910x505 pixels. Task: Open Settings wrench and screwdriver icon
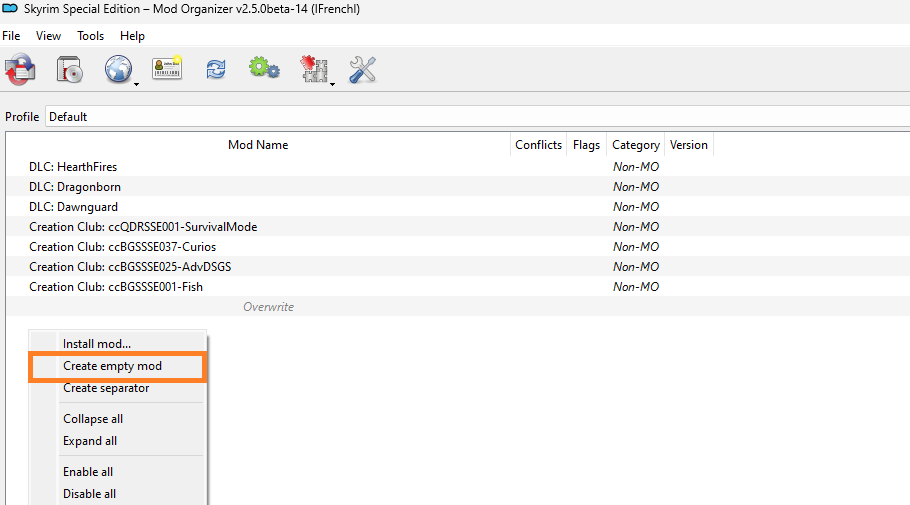point(363,70)
